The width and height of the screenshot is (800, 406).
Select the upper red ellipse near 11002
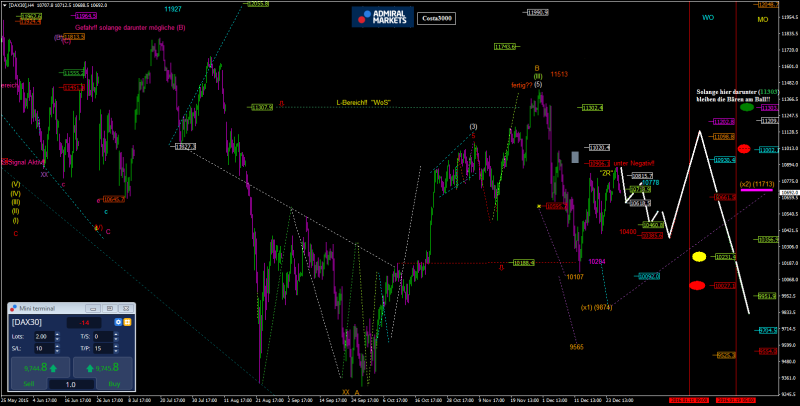click(744, 149)
